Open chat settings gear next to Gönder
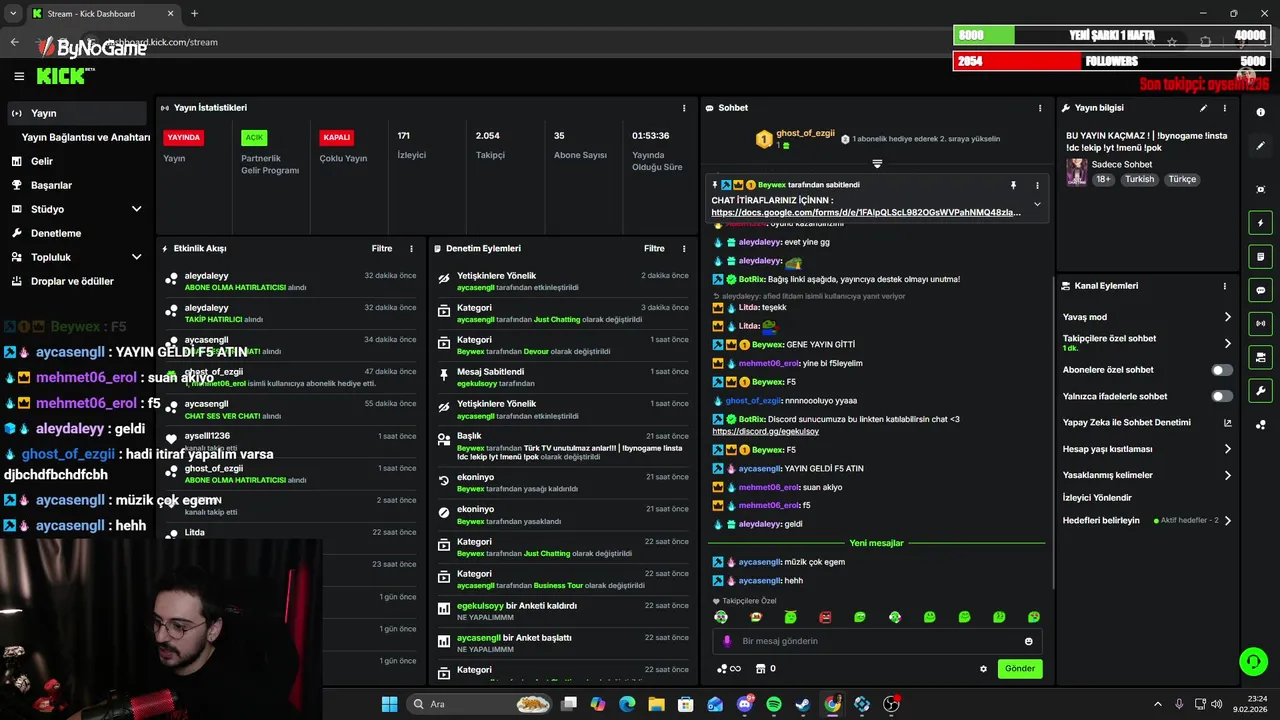1280x720 pixels. (983, 669)
